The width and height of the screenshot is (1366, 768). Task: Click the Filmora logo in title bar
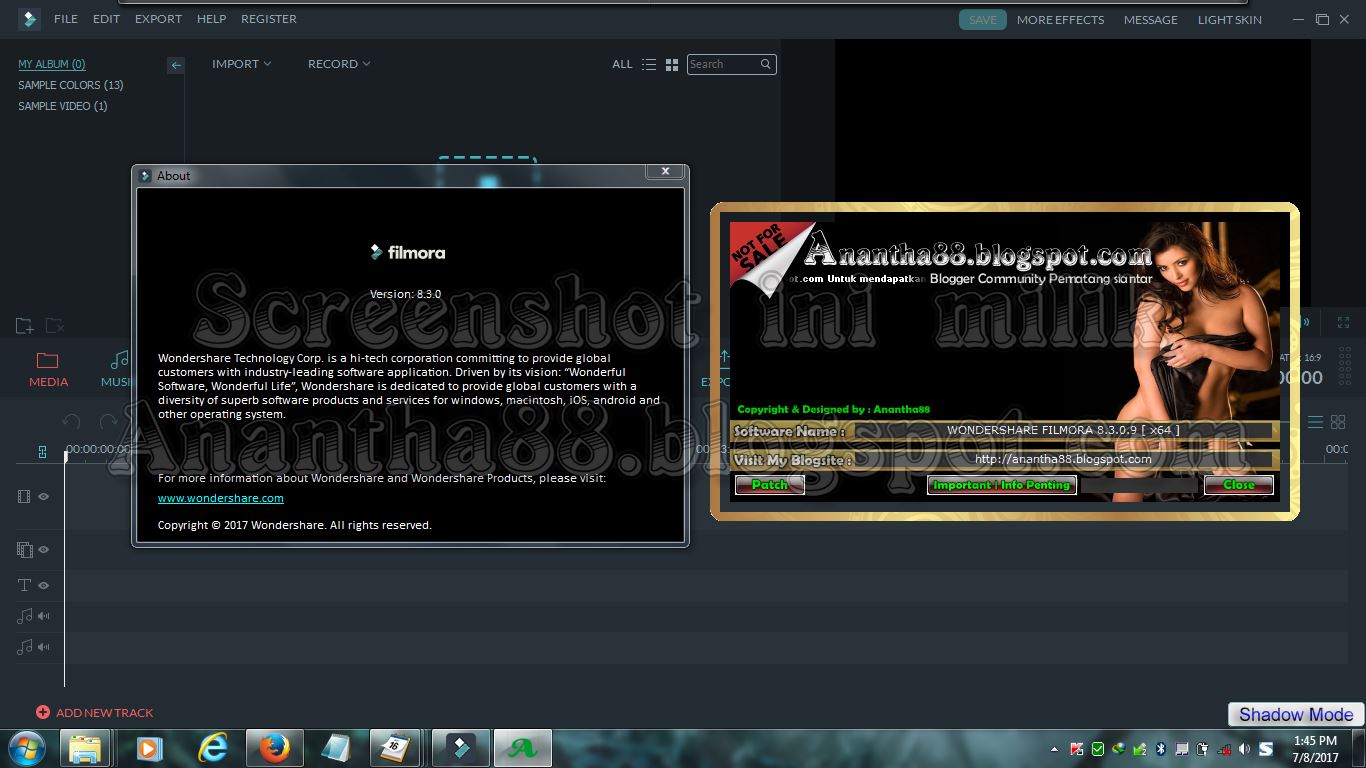point(29,19)
